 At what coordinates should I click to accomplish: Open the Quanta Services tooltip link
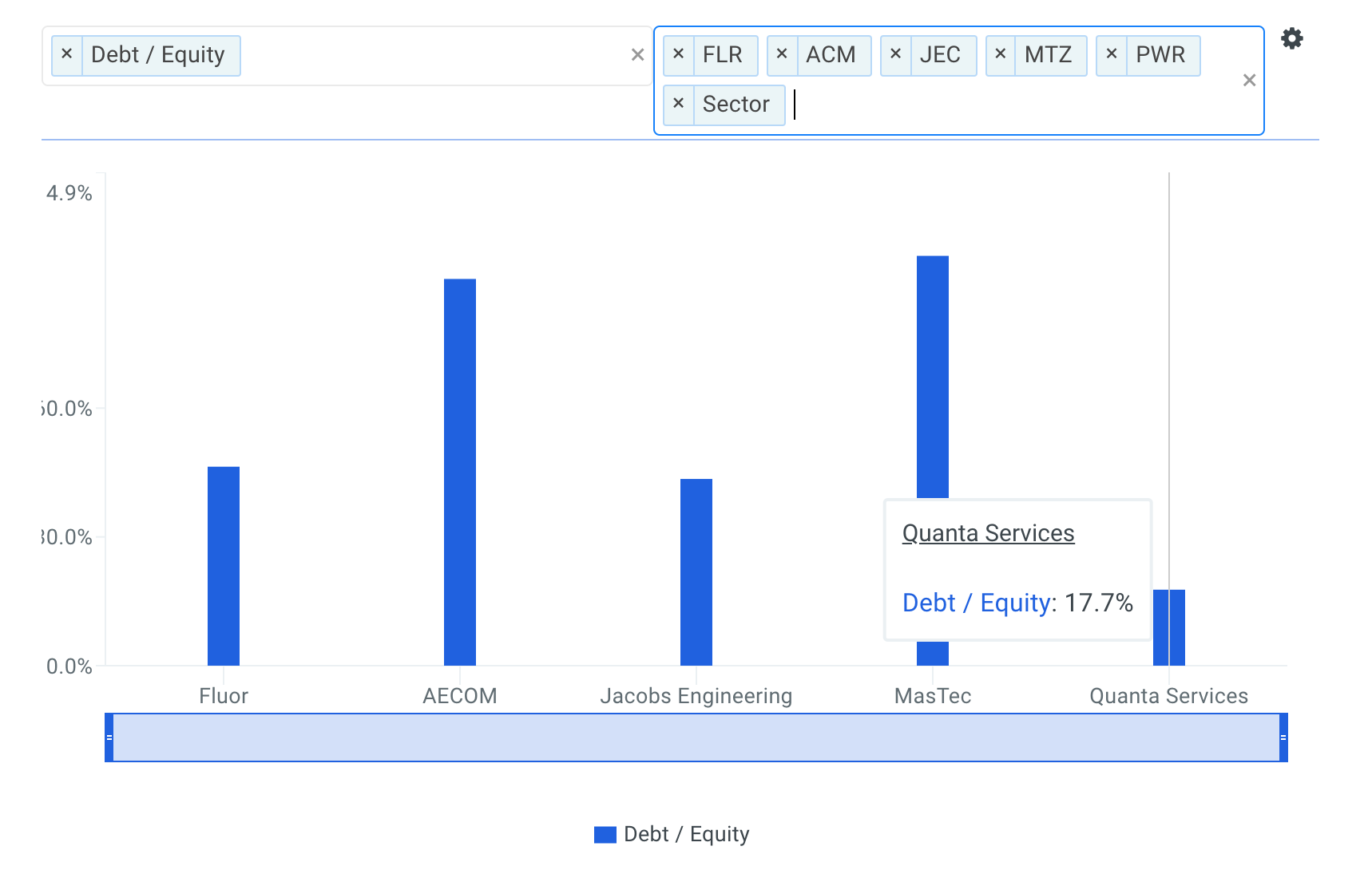click(x=989, y=533)
